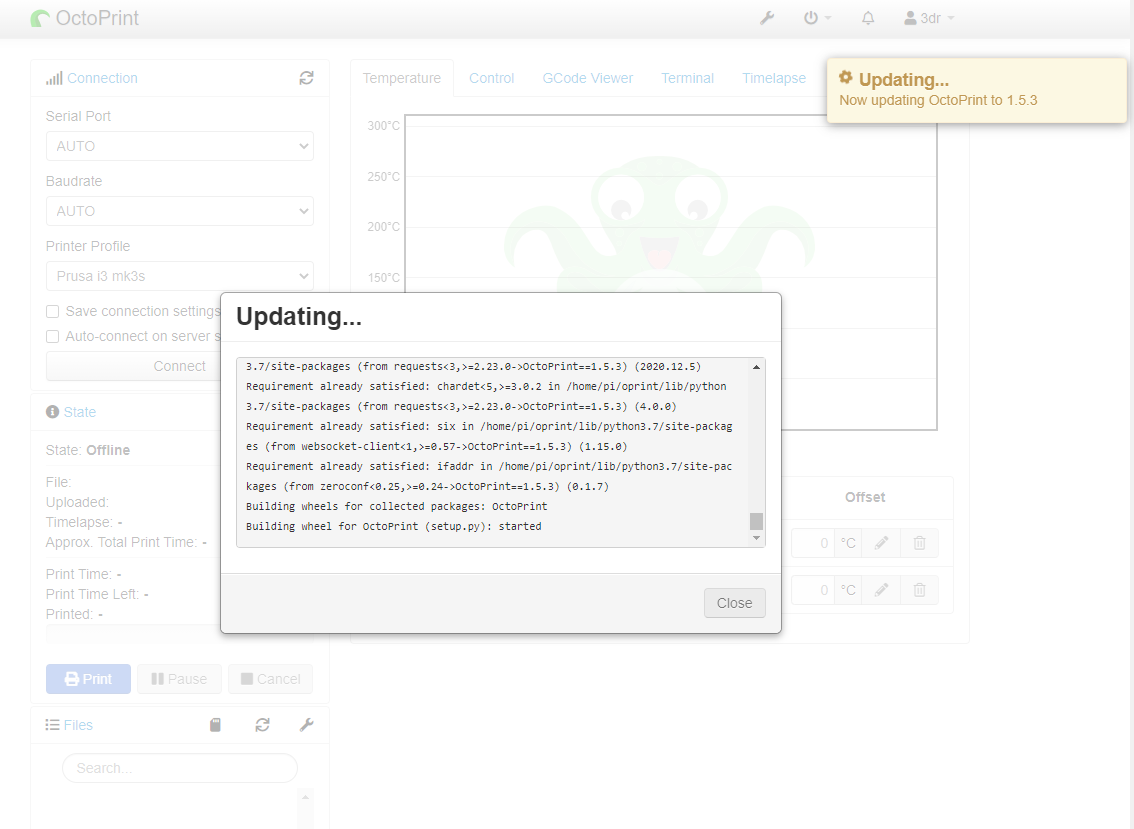Focus the file Search field

[x=179, y=768]
